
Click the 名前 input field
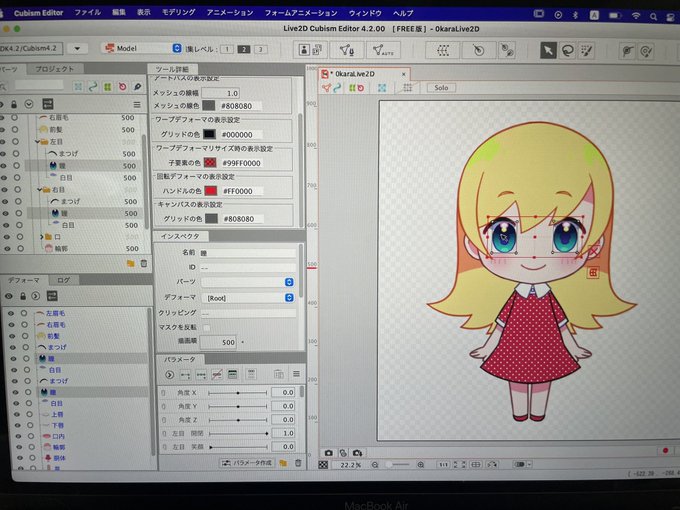point(248,252)
